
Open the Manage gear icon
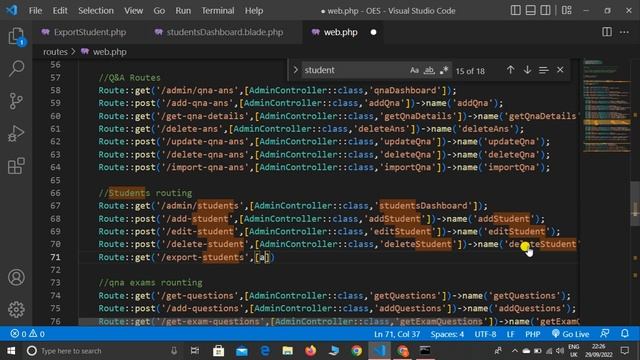click(x=16, y=309)
